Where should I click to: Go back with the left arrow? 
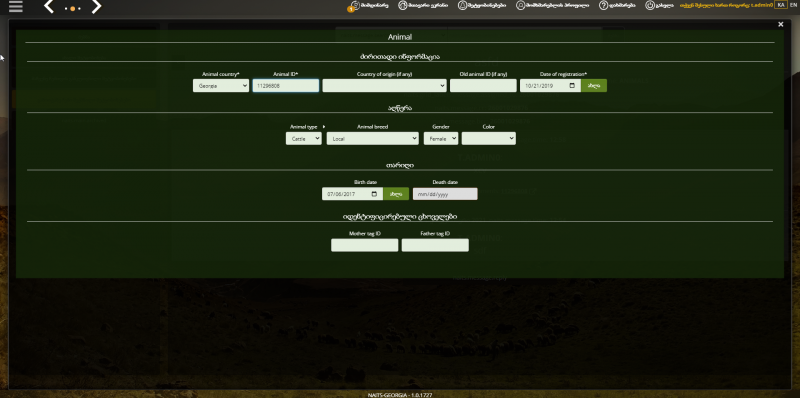49,7
